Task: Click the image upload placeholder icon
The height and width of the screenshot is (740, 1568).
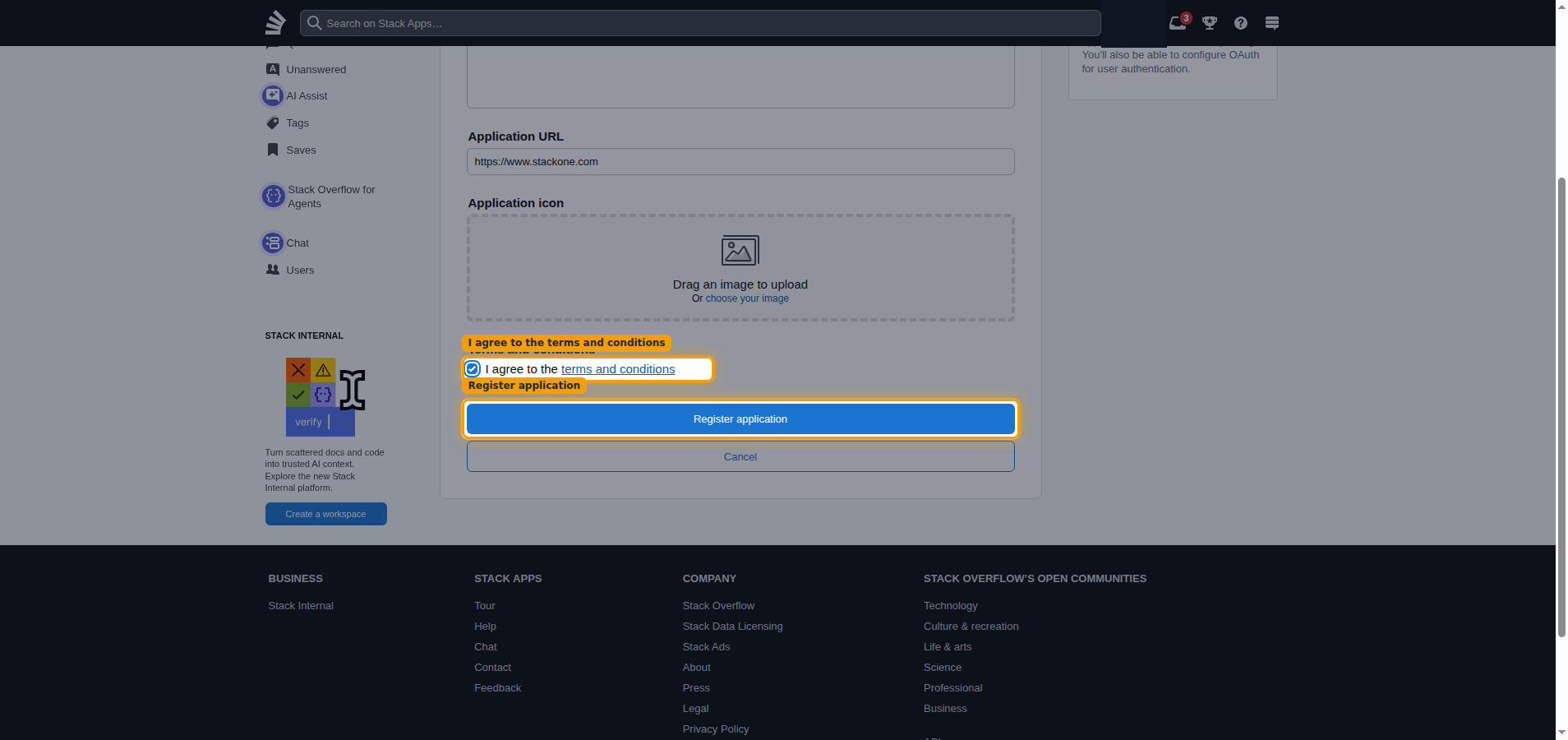Action: tap(740, 251)
